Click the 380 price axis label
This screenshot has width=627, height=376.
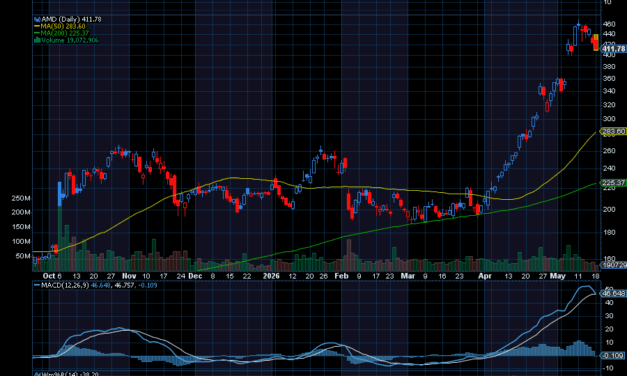tap(609, 67)
